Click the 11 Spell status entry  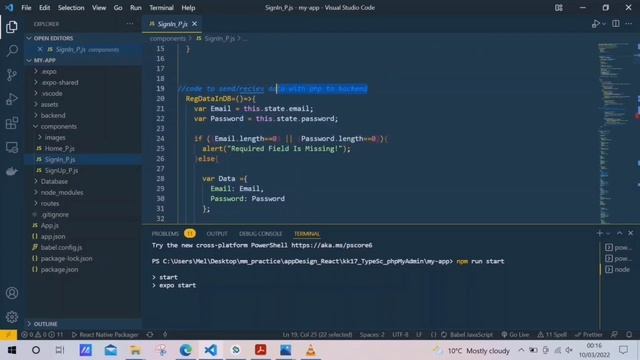[552, 335]
